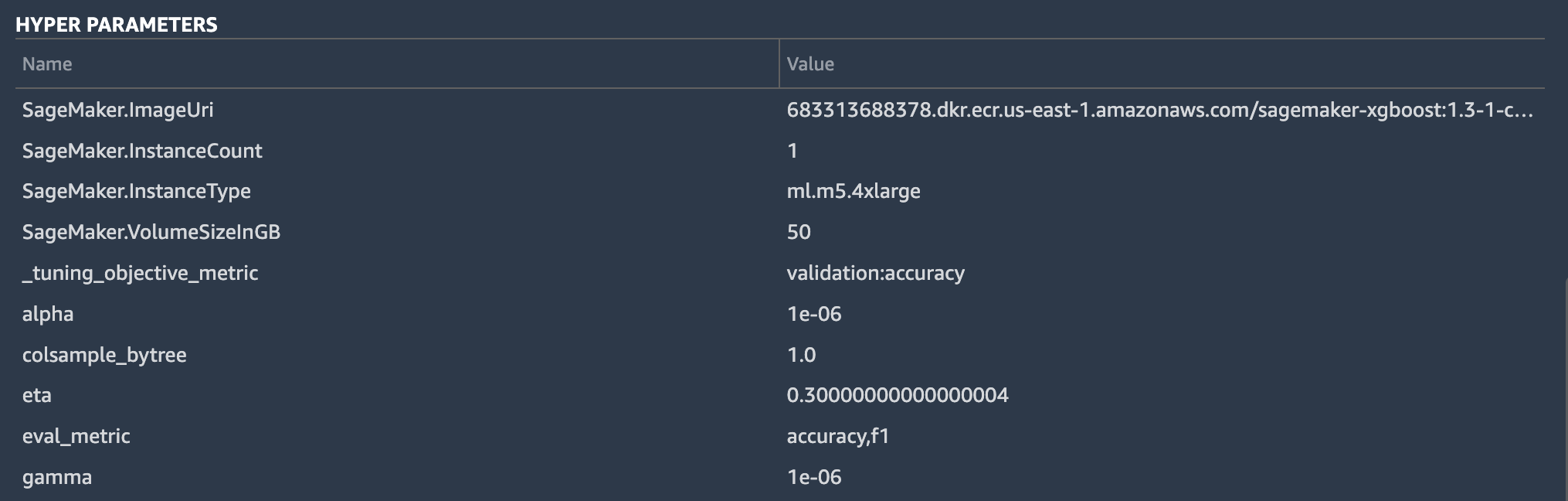Click the truncated sagemaker-xgboost image URI value
Image resolution: width=1568 pixels, height=501 pixels.
(1159, 110)
